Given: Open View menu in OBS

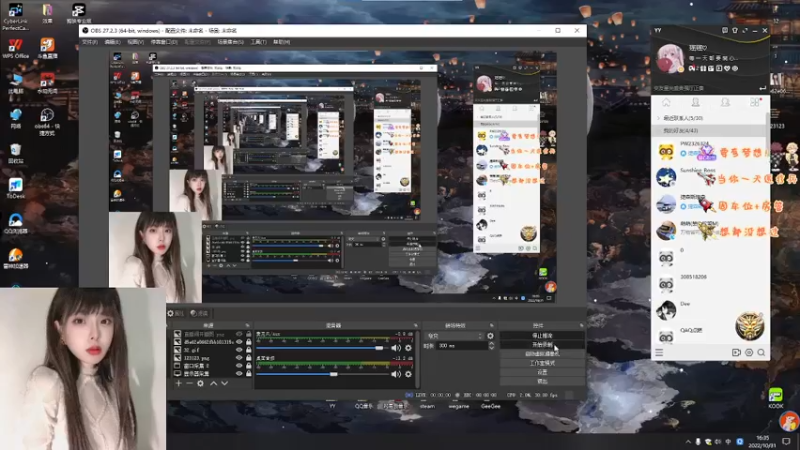Looking at the screenshot, I should pyautogui.click(x=135, y=42).
